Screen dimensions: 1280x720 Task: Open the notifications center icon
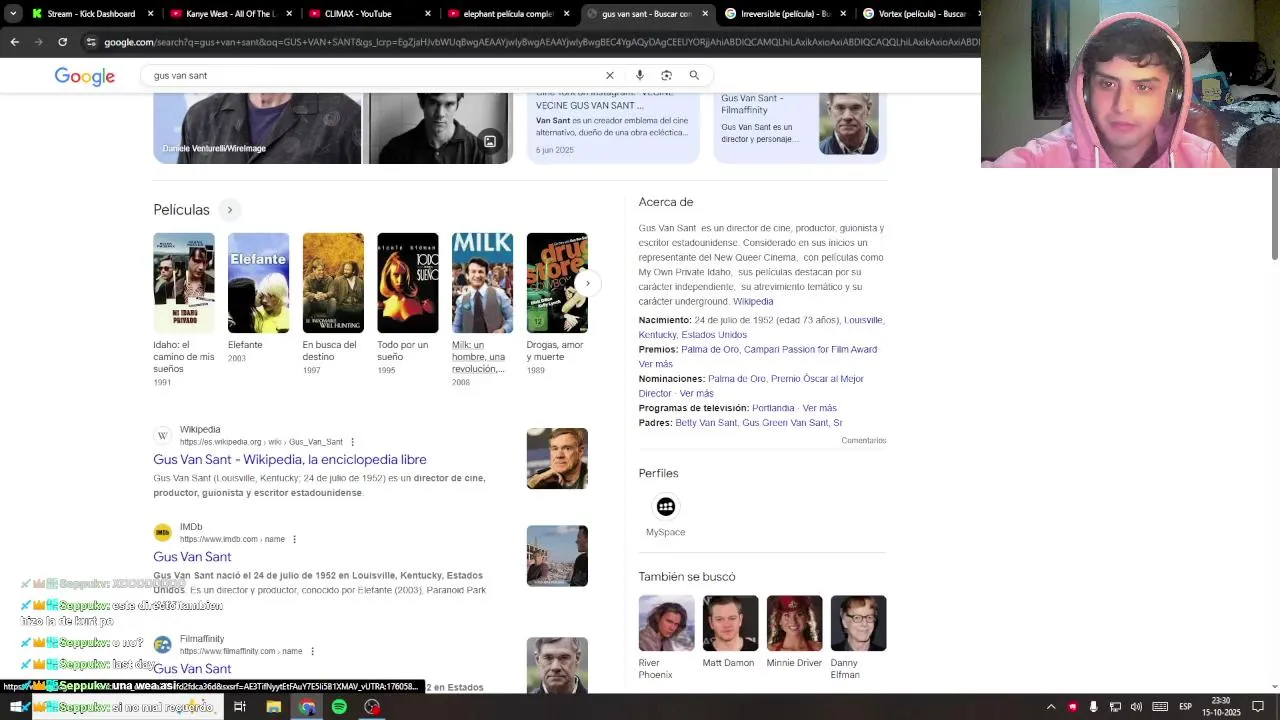tap(1258, 707)
